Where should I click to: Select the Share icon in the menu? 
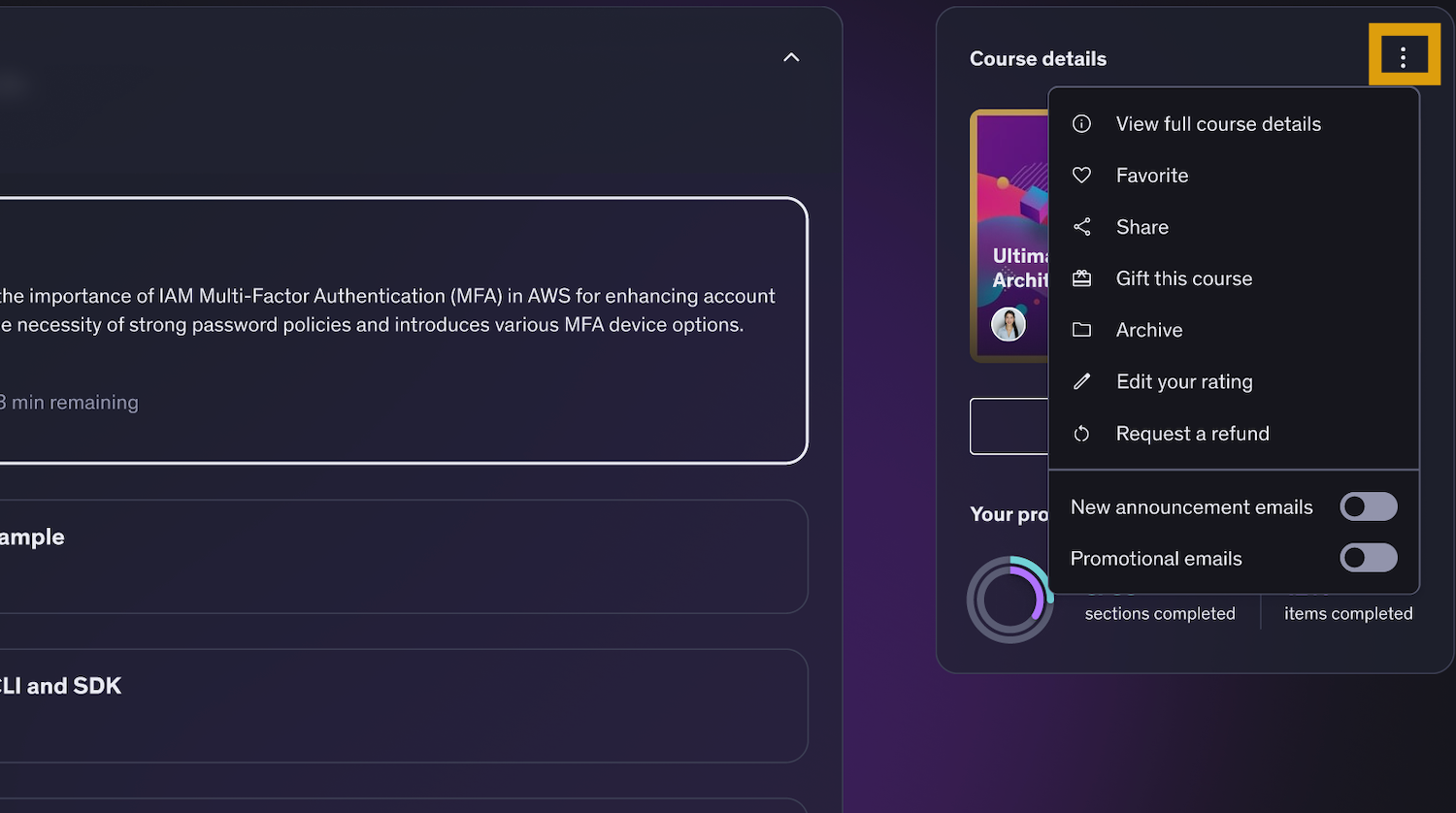tap(1082, 226)
